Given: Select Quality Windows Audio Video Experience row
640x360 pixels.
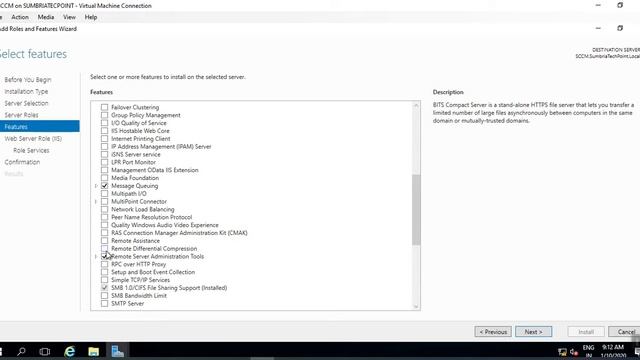Looking at the screenshot, I should point(164,225).
